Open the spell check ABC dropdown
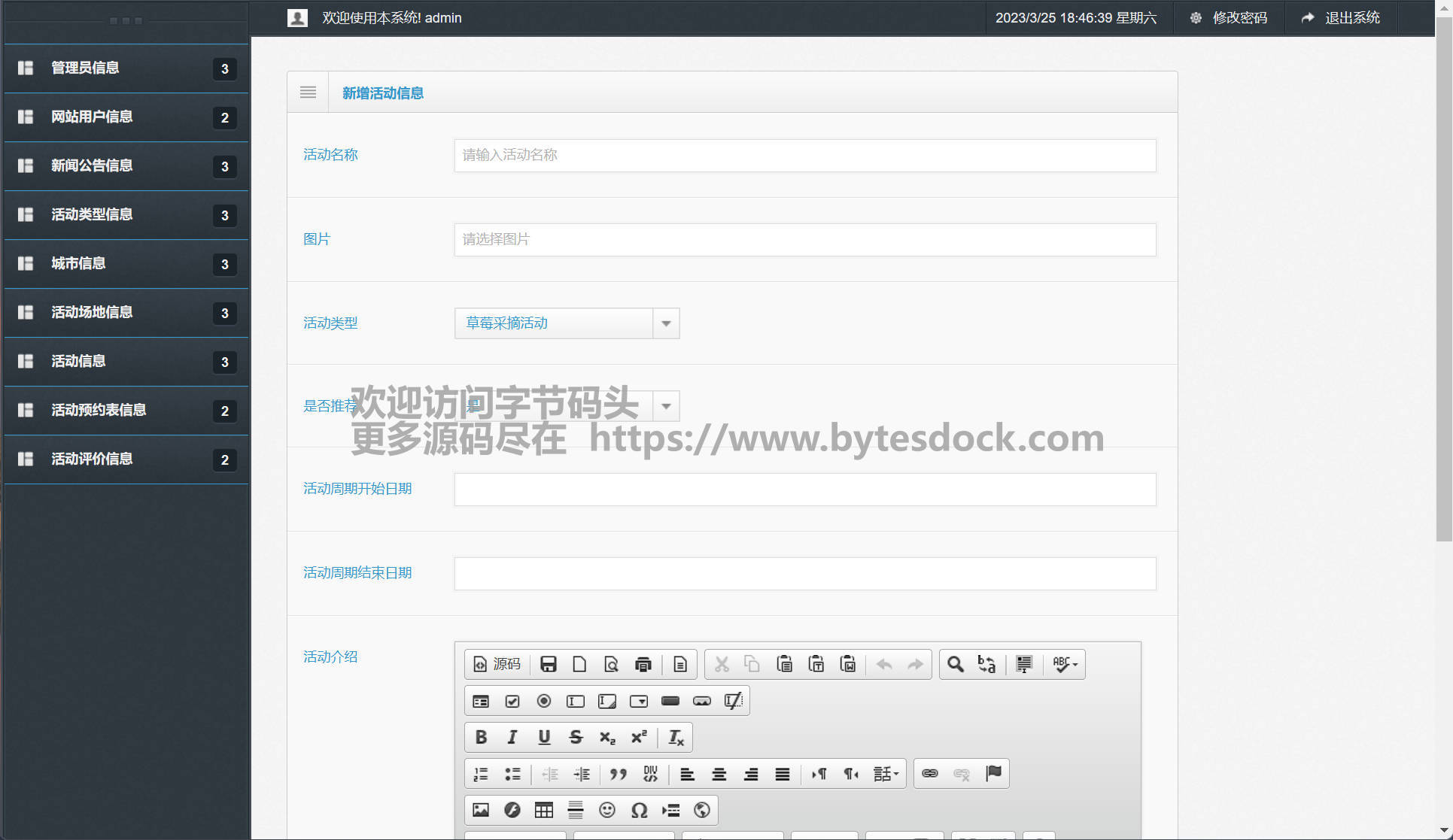Image resolution: width=1453 pixels, height=840 pixels. click(1065, 664)
